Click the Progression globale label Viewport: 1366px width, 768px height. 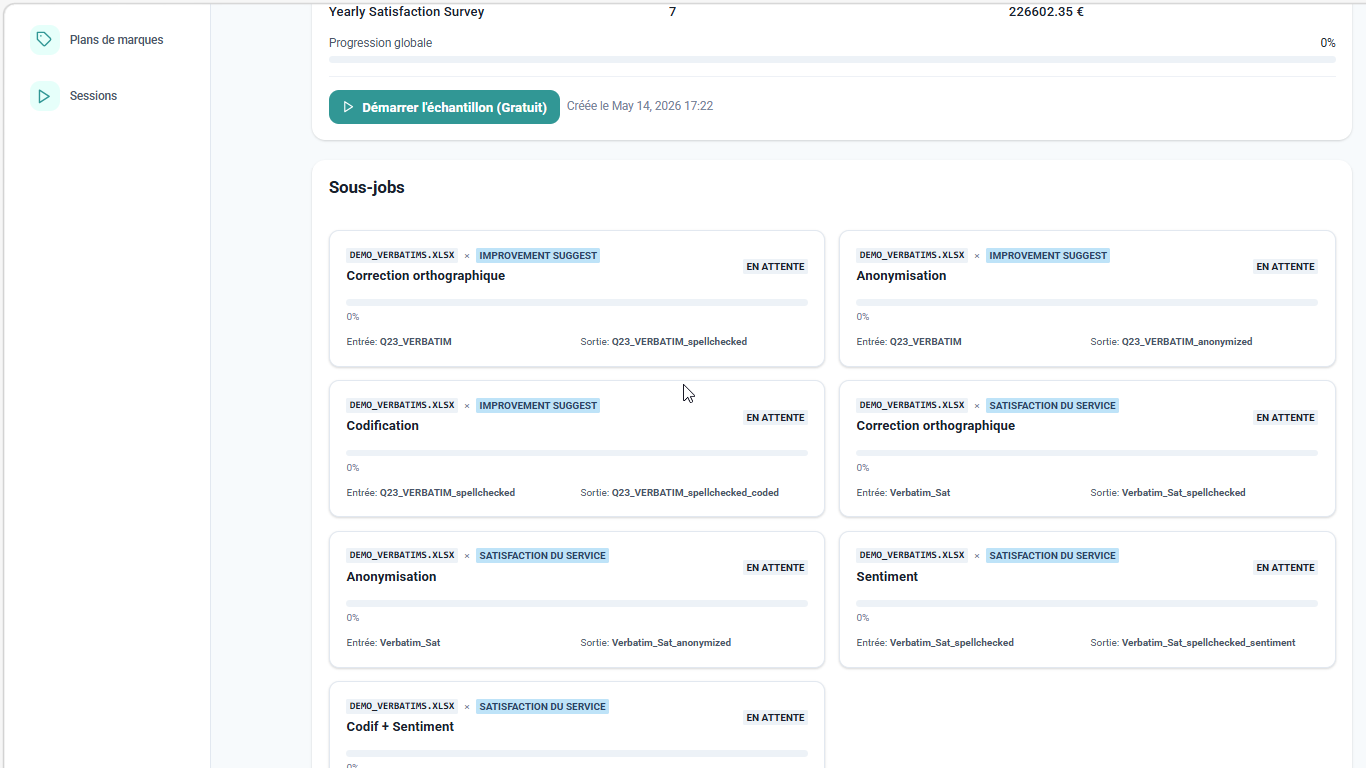pos(380,43)
